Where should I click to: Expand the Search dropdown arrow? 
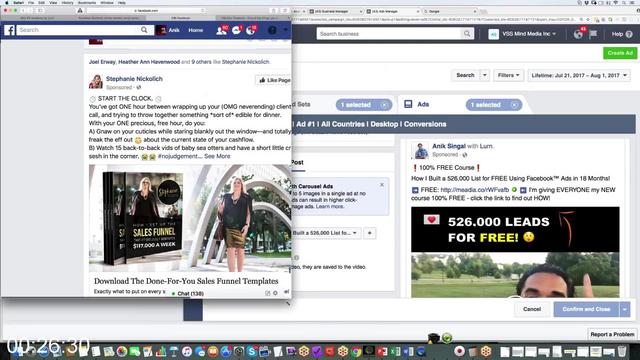[x=484, y=75]
